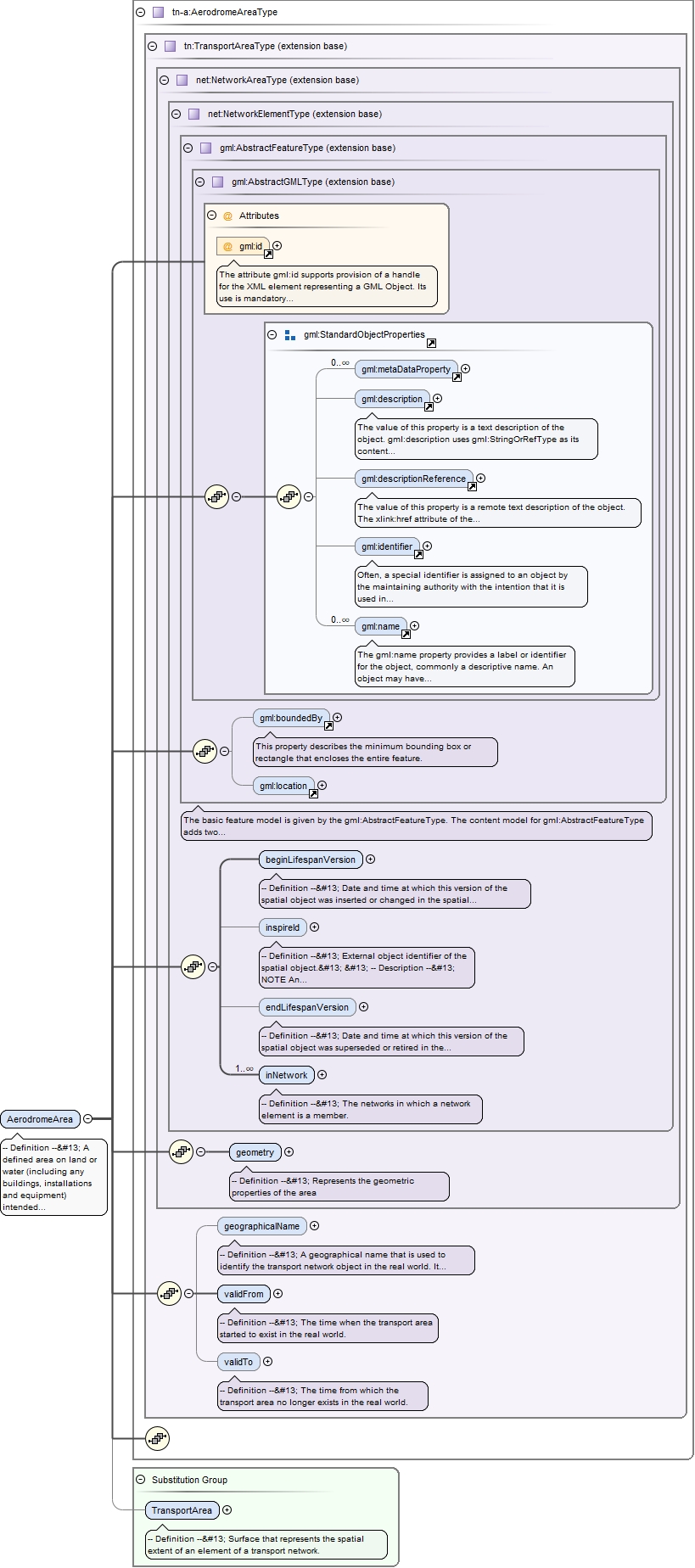The width and height of the screenshot is (695, 1568).
Task: Select the gml:boundedBy element node
Action: tap(291, 718)
